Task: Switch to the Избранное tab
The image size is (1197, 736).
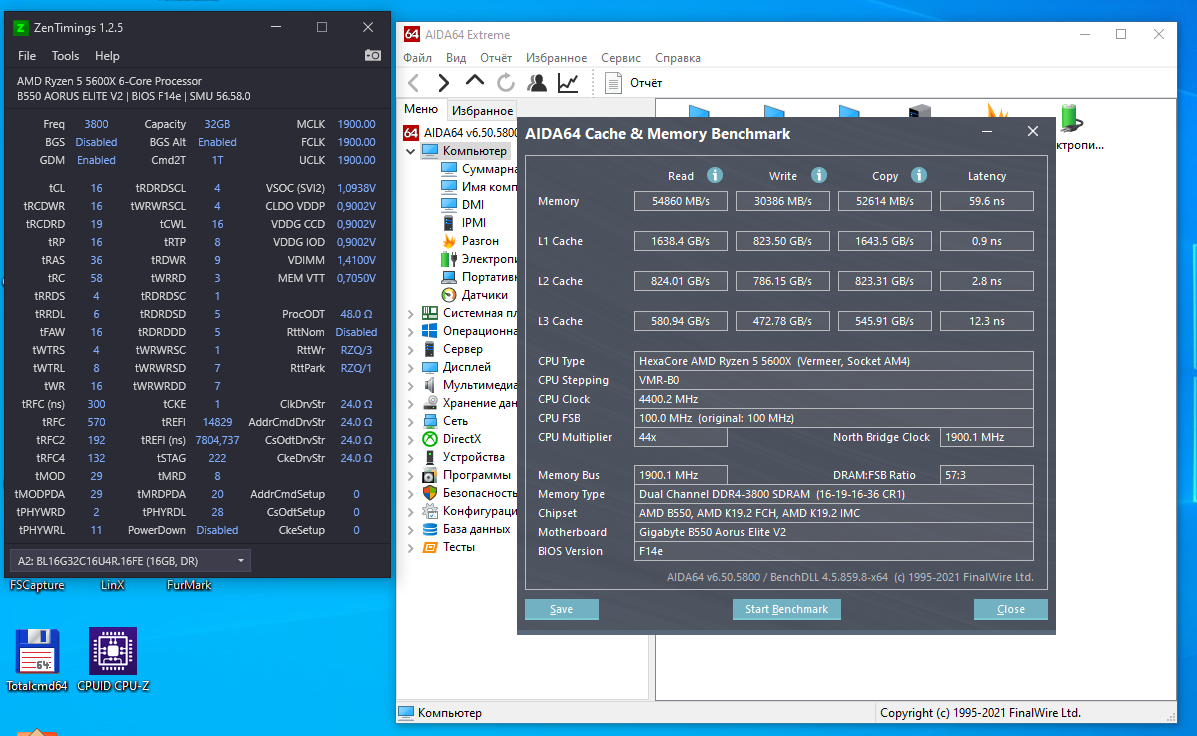Action: tap(482, 111)
